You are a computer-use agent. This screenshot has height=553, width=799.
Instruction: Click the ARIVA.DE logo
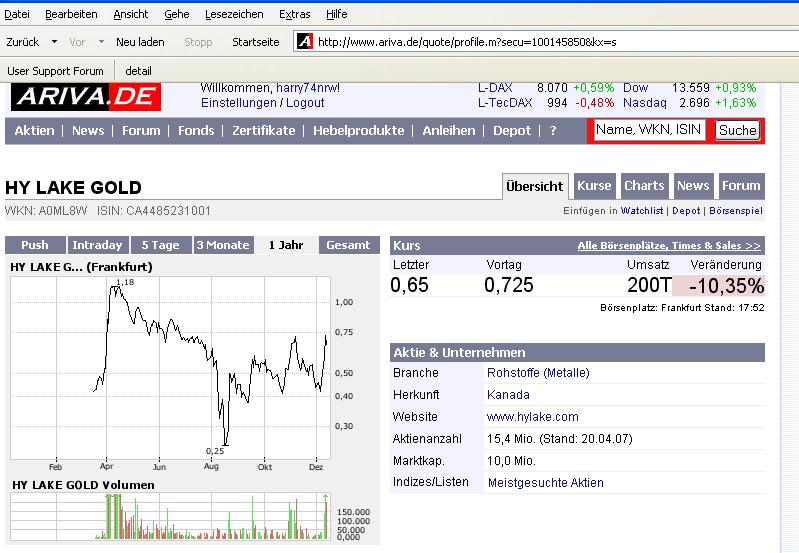click(85, 97)
